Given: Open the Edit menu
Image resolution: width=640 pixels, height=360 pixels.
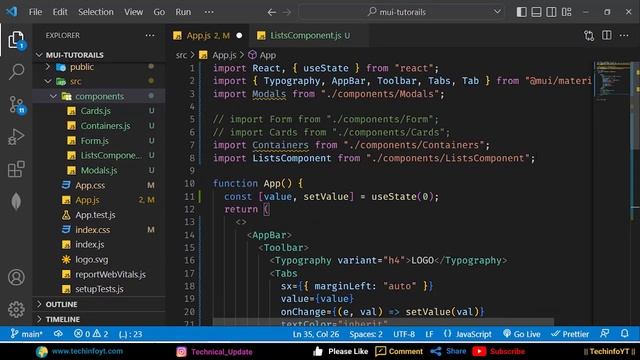Looking at the screenshot, I should pos(60,12).
